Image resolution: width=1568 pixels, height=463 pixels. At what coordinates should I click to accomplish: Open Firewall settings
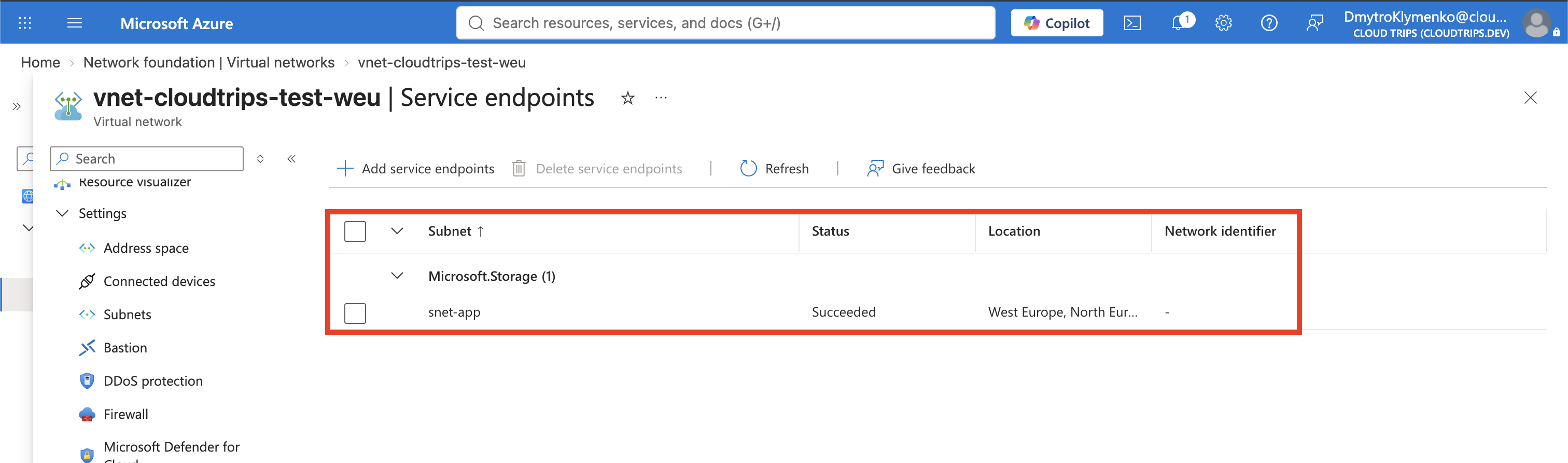(x=126, y=414)
